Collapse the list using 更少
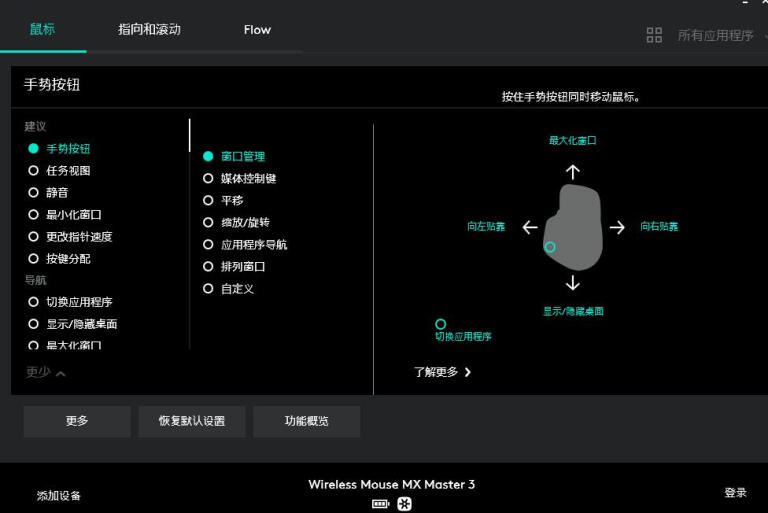The image size is (768, 513). tap(45, 372)
